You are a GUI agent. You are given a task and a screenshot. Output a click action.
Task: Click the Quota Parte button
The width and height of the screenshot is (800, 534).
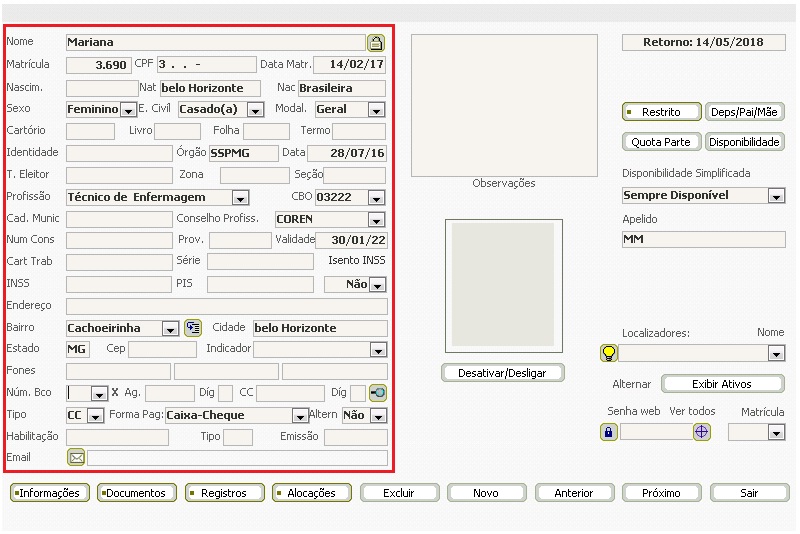(x=662, y=142)
